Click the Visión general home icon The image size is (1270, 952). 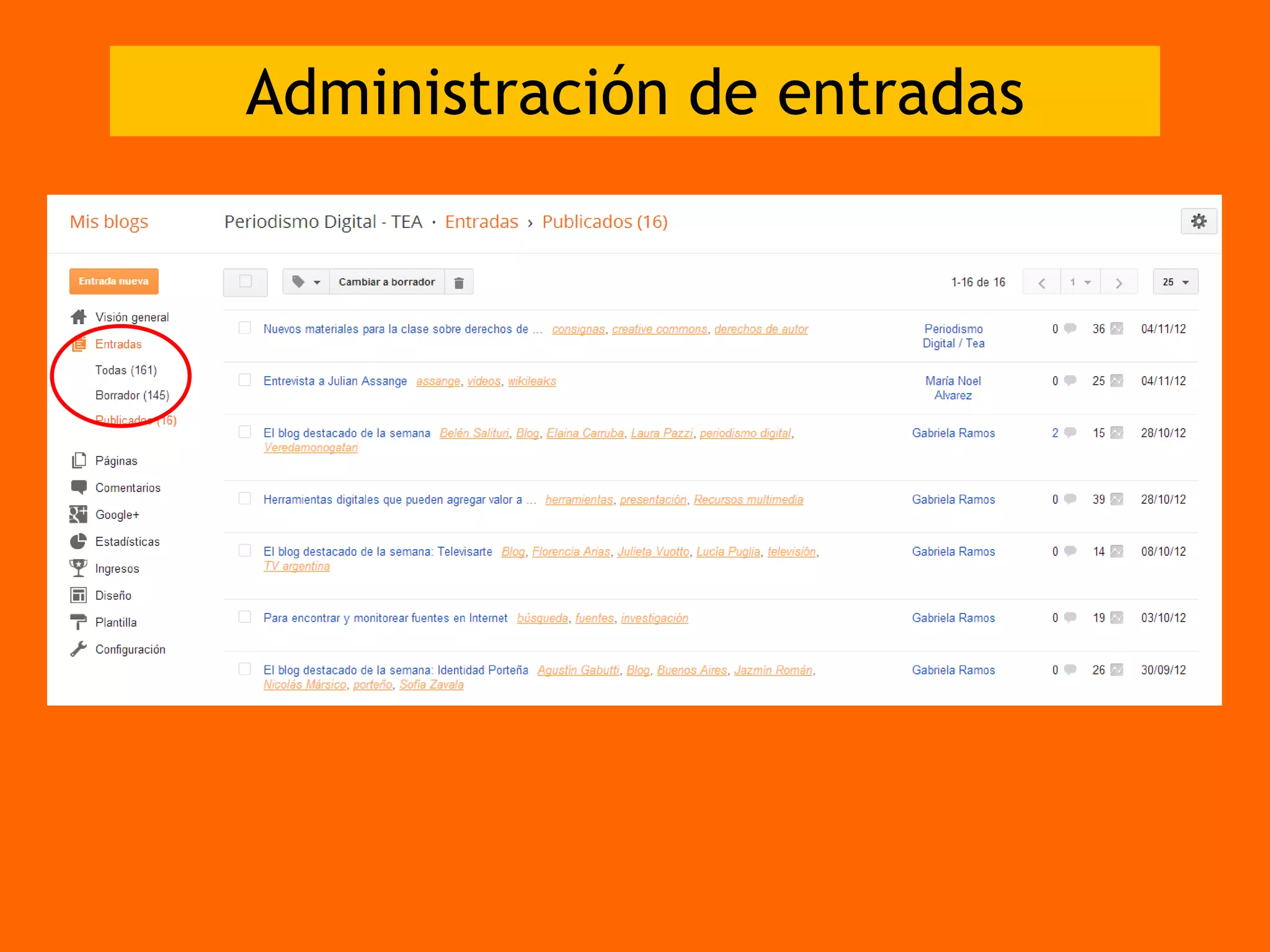pyautogui.click(x=79, y=317)
